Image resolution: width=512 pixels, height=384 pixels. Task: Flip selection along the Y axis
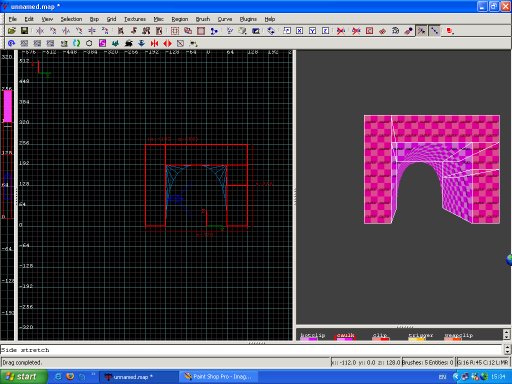tap(66, 31)
